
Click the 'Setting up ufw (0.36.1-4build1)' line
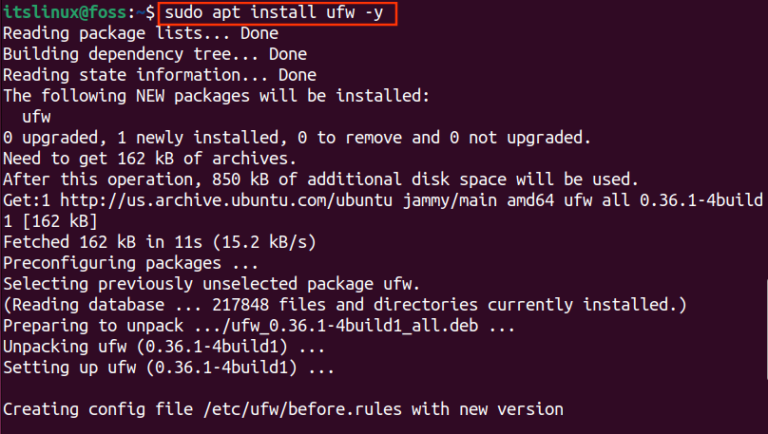(x=168, y=367)
